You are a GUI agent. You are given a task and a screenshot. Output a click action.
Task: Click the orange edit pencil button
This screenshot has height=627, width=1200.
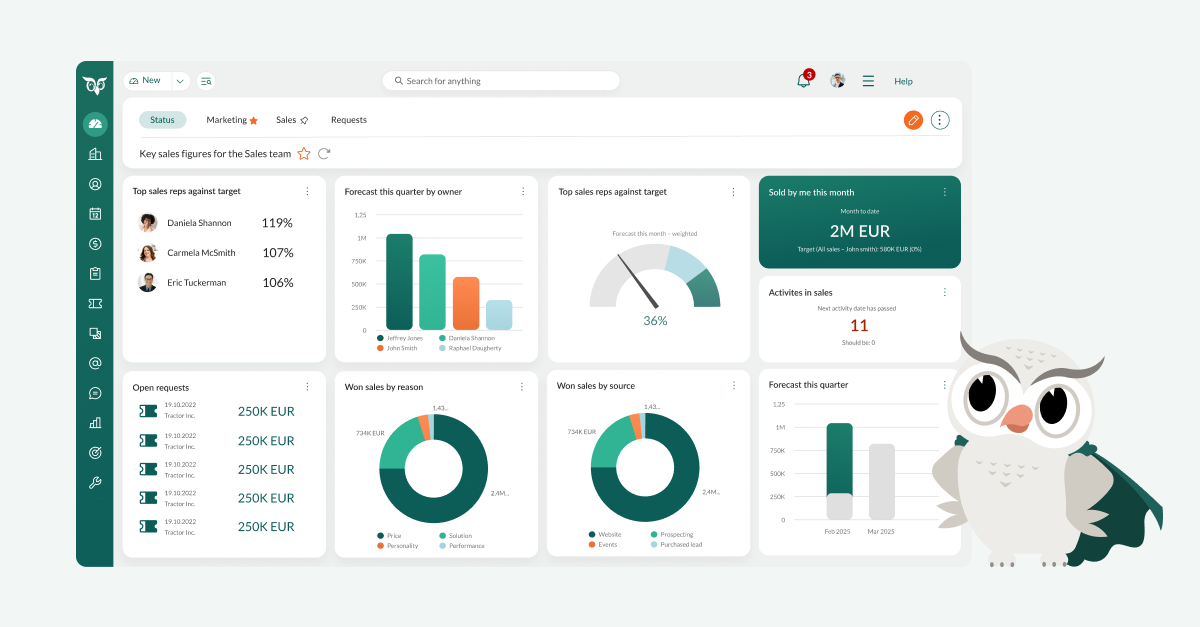(913, 120)
